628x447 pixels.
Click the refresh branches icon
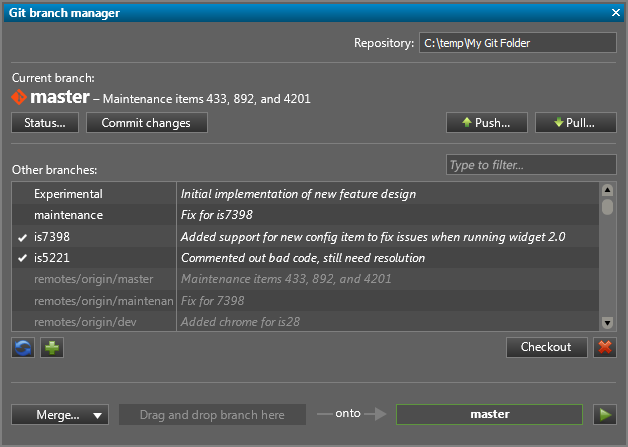tap(23, 347)
